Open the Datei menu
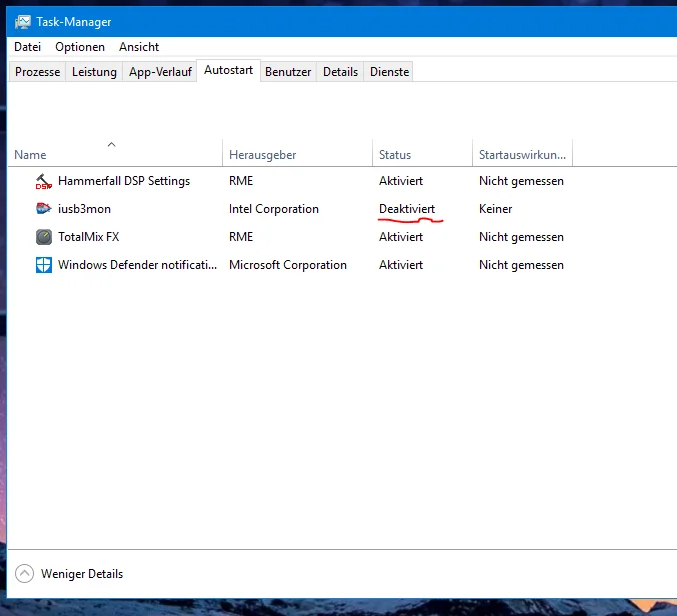 (28, 47)
